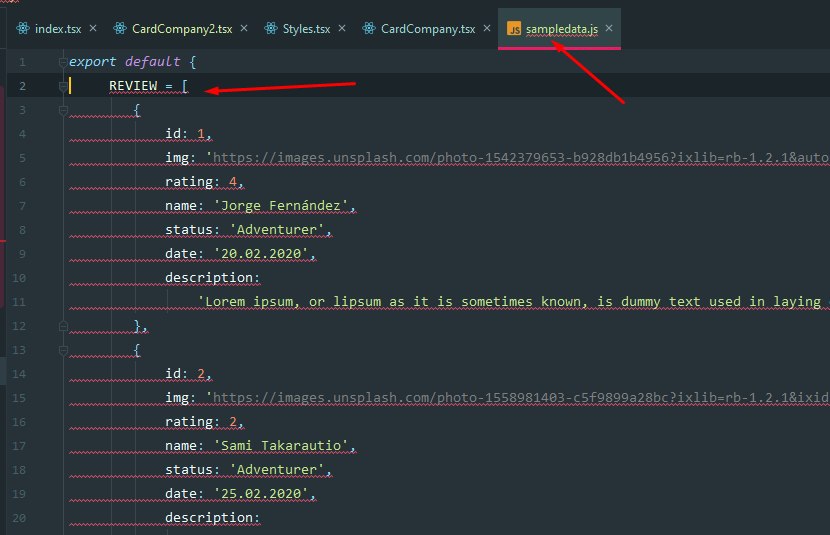
Task: Click the 'default' keyword
Action: pos(152,62)
